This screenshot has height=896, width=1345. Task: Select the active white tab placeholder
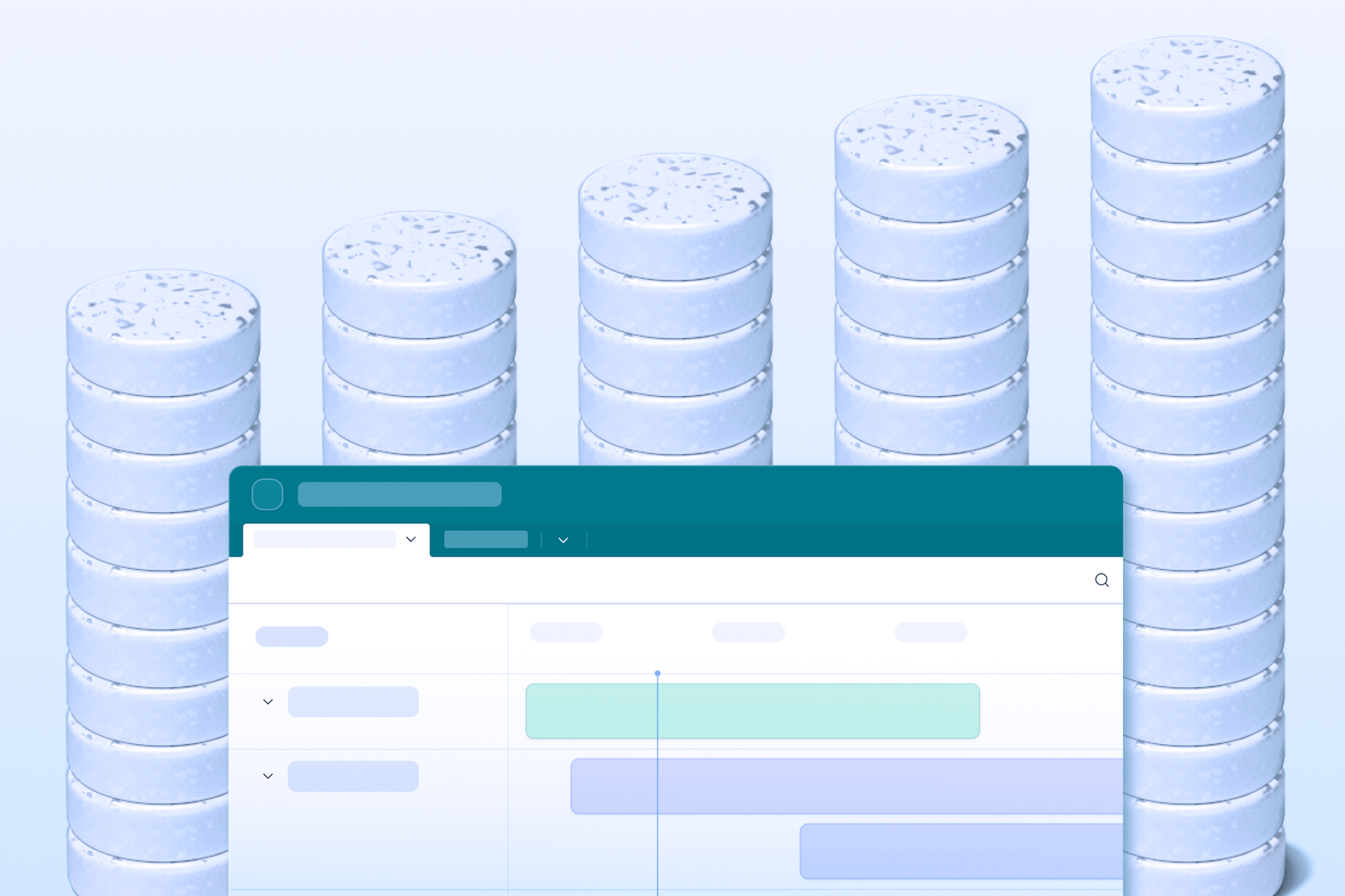[325, 540]
